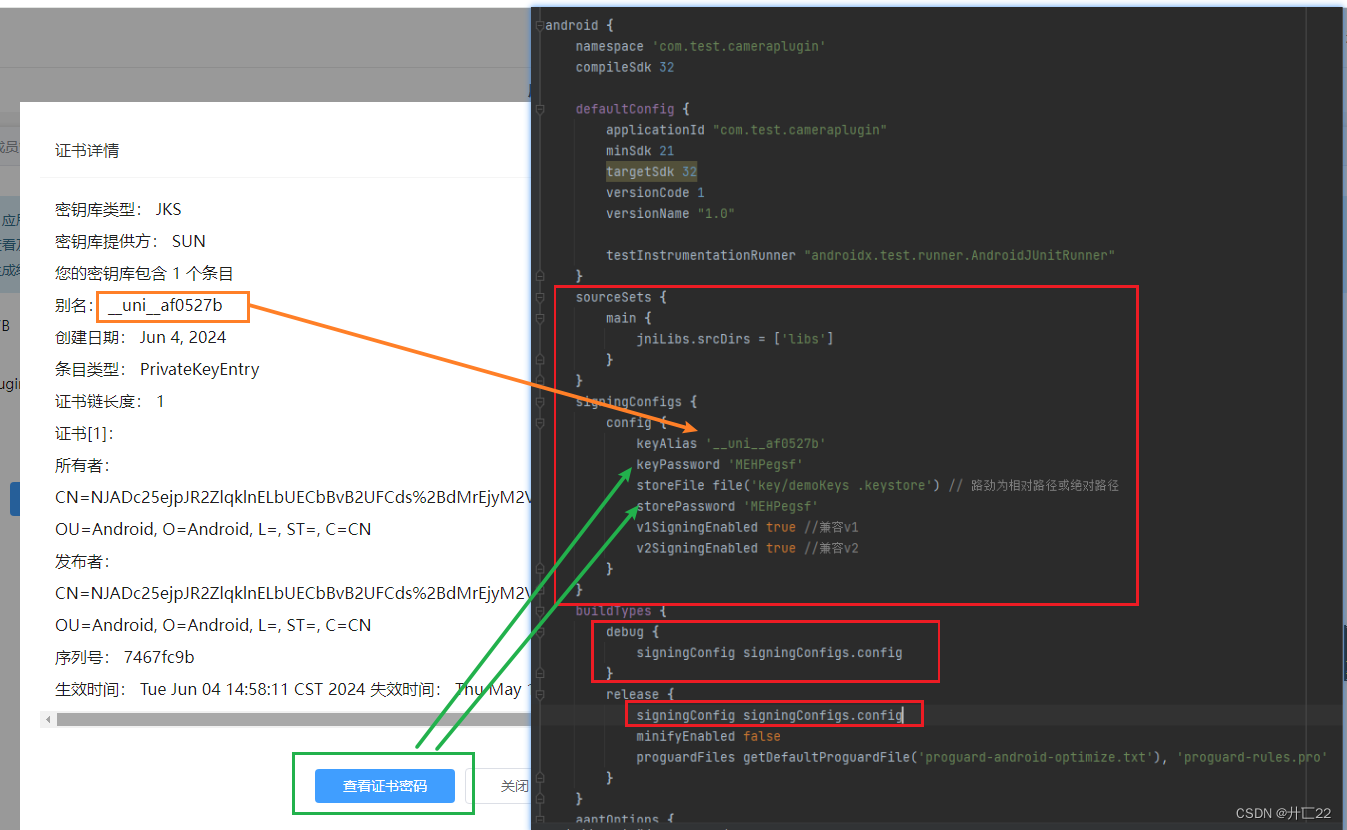Collapse the release block fold arrow
The width and height of the screenshot is (1347, 830).
(x=540, y=693)
